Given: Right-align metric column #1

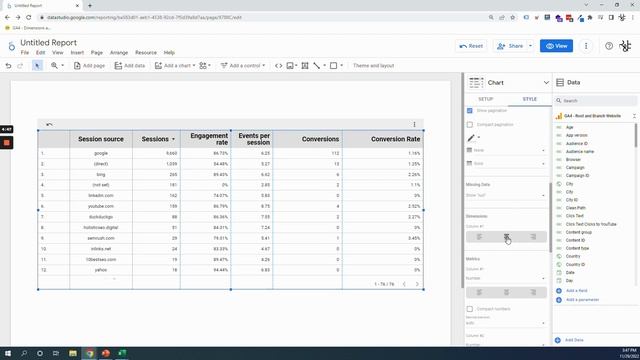Looking at the screenshot, I should point(533,292).
